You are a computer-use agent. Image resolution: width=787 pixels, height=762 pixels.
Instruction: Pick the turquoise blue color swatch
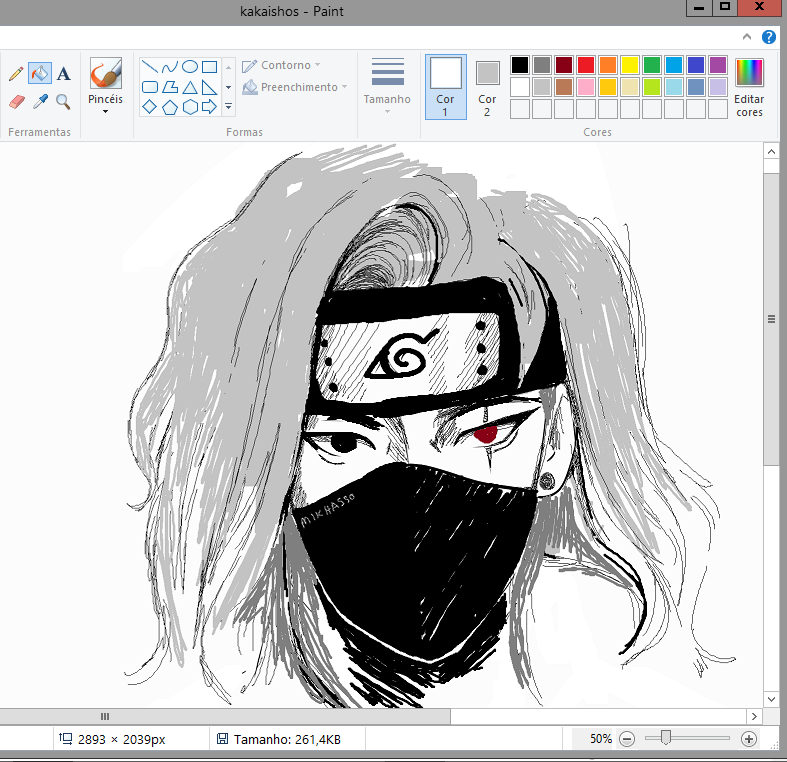[x=674, y=65]
